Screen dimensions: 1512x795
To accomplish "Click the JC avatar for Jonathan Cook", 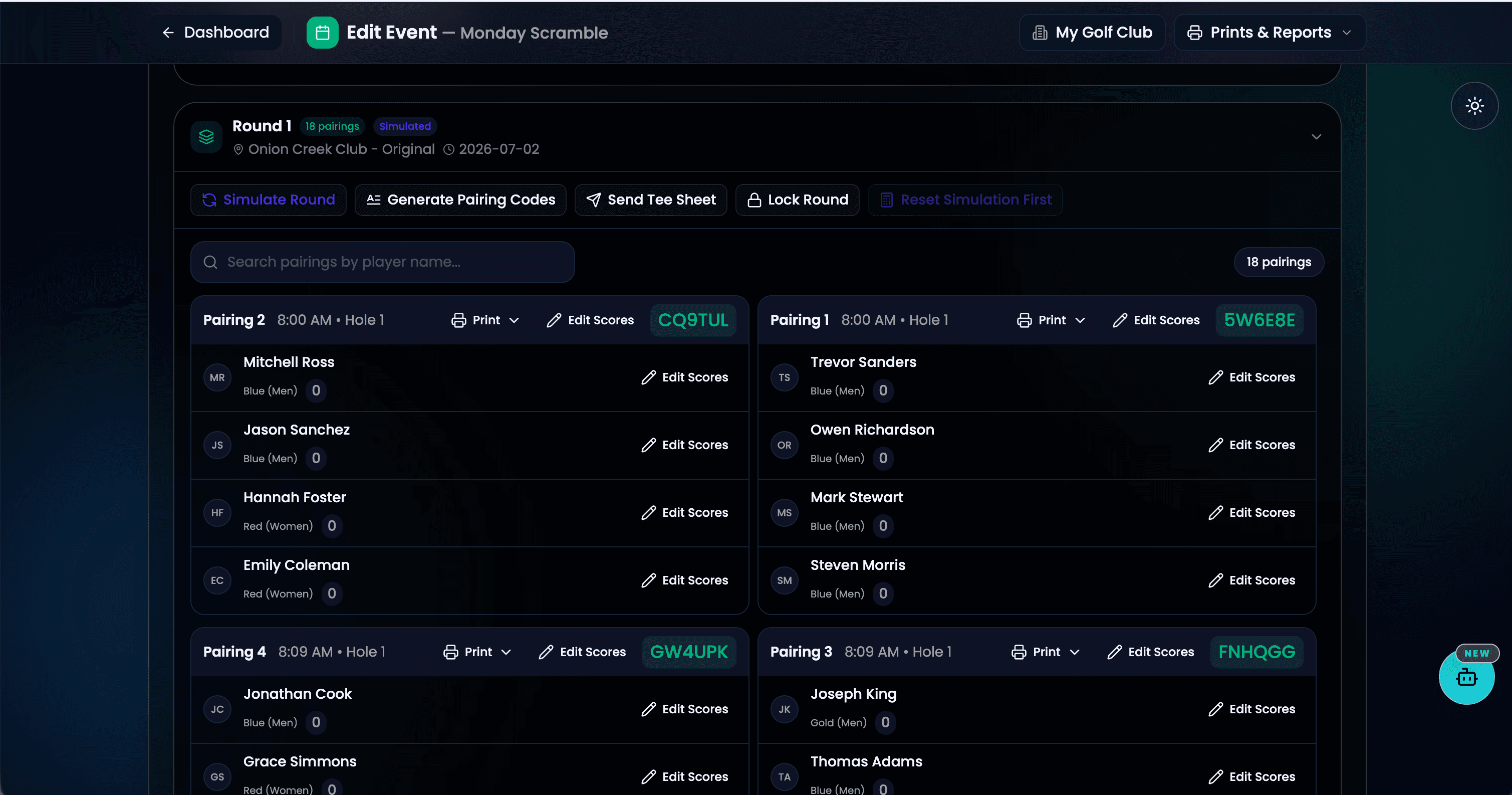I will (217, 709).
